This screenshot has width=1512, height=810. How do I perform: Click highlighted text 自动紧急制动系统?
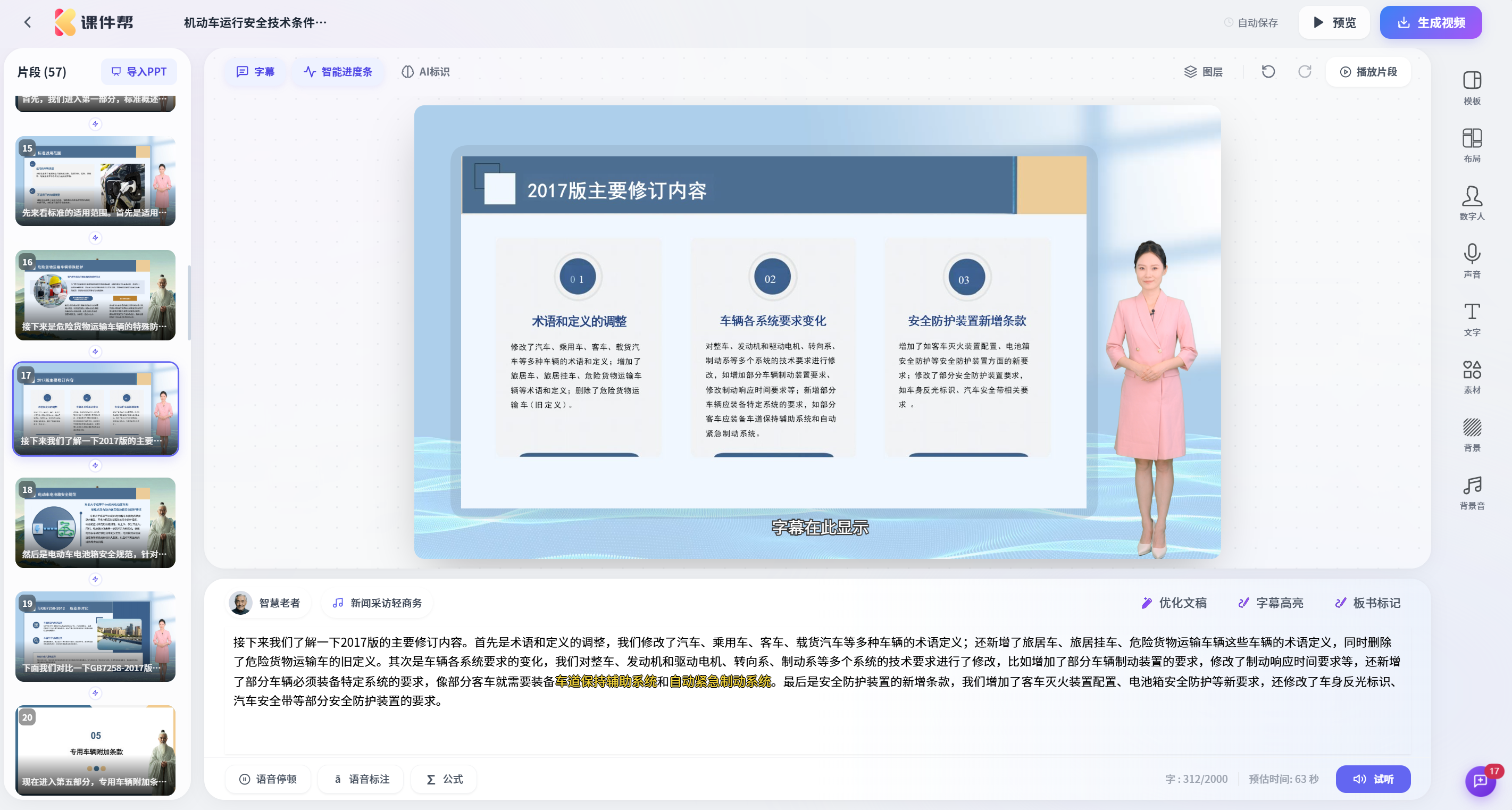(x=720, y=681)
